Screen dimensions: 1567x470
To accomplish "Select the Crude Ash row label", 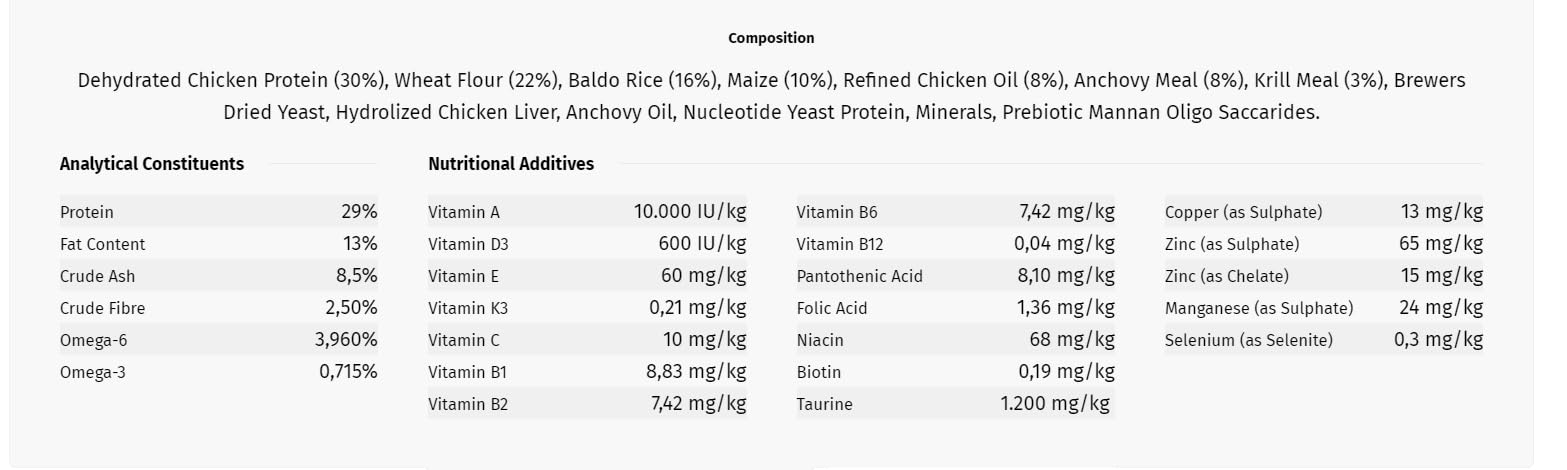I will tap(97, 276).
